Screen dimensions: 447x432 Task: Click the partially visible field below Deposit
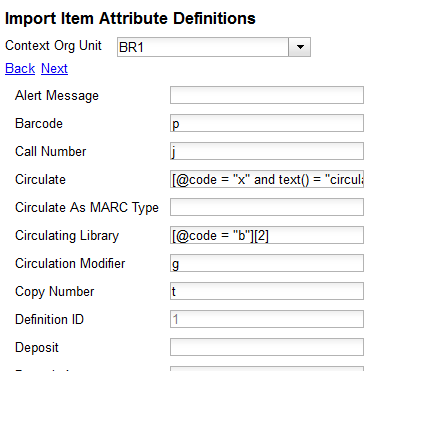[x=267, y=369]
